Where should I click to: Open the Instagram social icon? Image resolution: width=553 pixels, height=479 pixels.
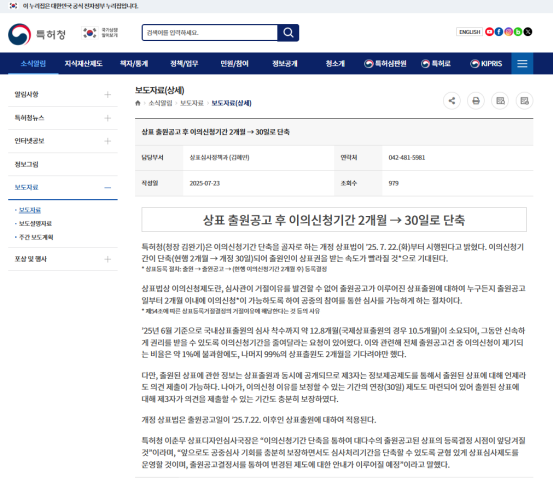[508, 32]
